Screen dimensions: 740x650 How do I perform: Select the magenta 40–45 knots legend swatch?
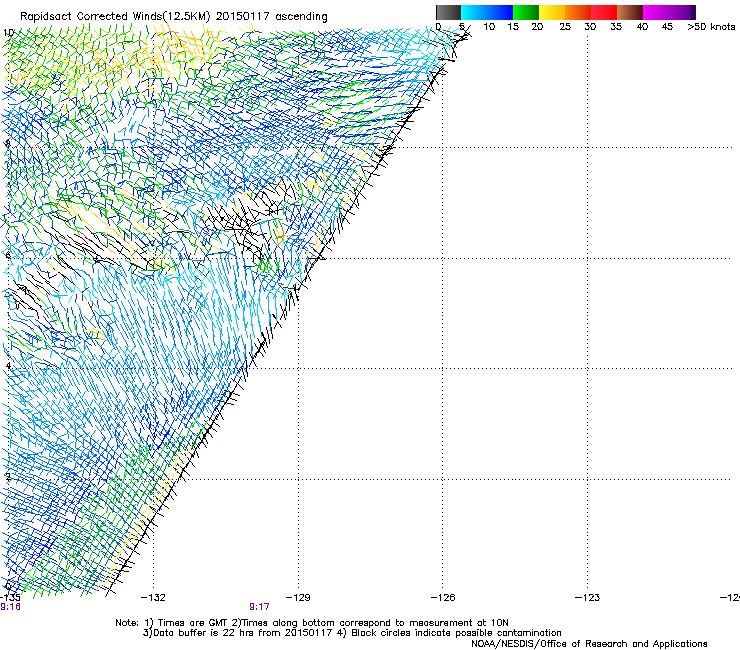(x=656, y=12)
